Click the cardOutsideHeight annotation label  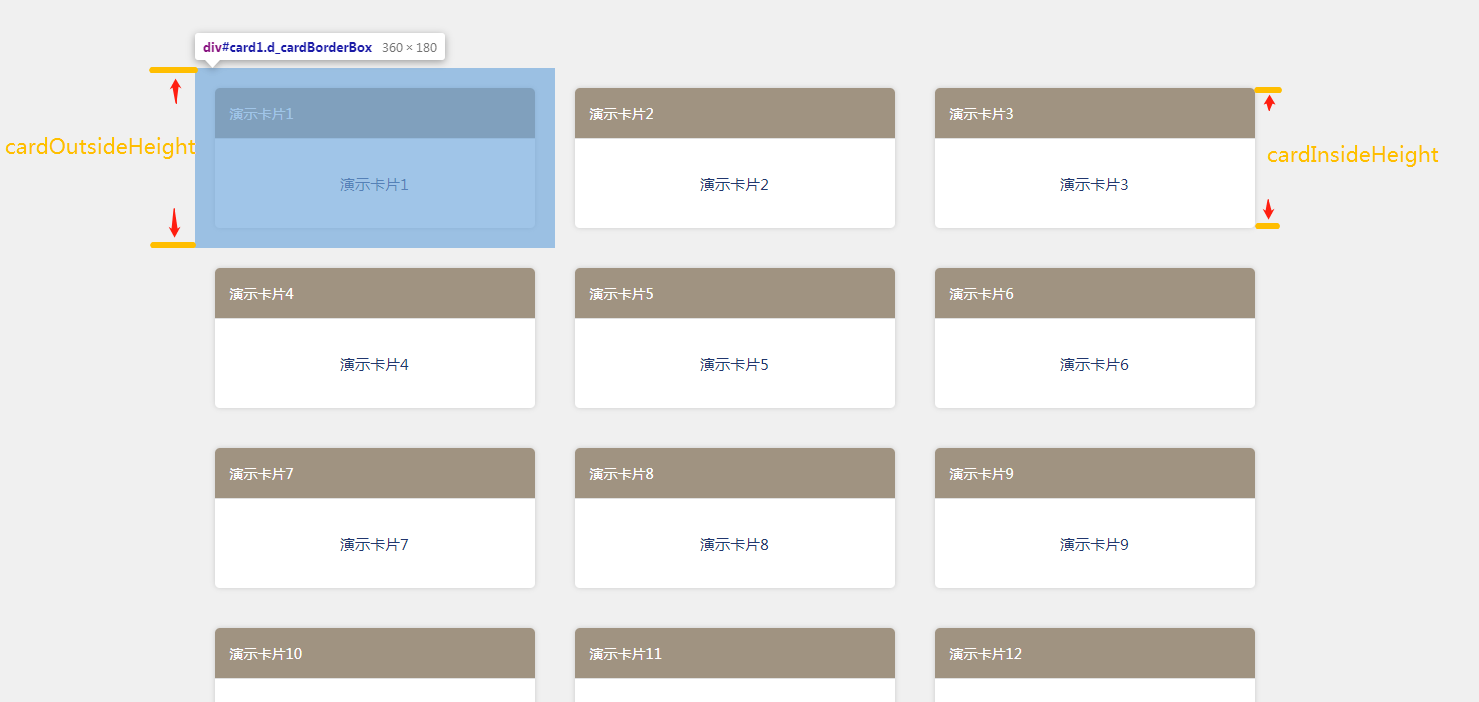coord(100,147)
